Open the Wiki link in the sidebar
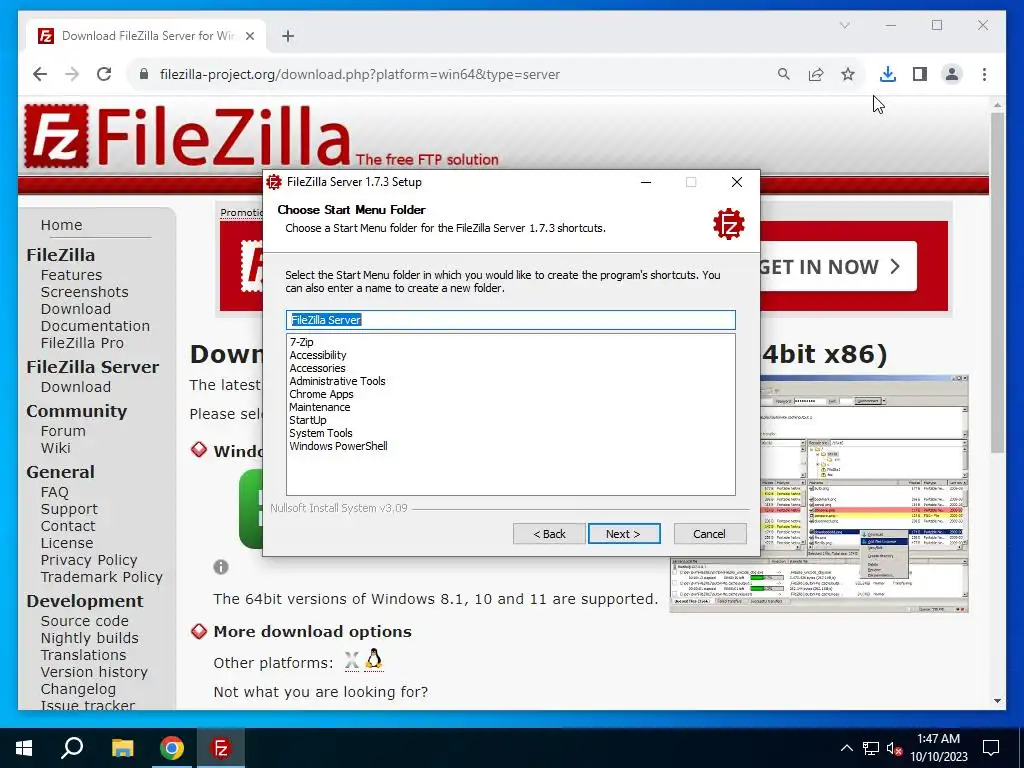The height and width of the screenshot is (768, 1024). pos(56,448)
